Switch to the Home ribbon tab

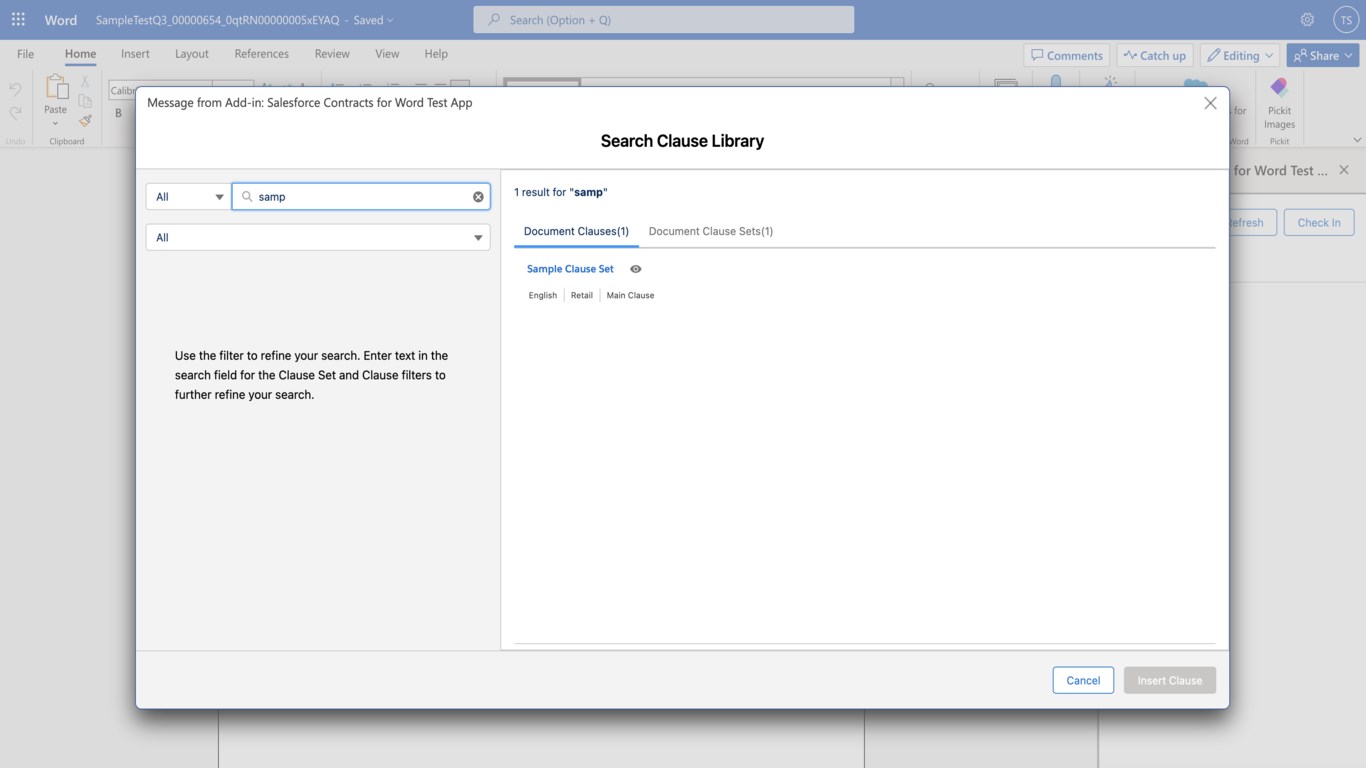pyautogui.click(x=80, y=54)
